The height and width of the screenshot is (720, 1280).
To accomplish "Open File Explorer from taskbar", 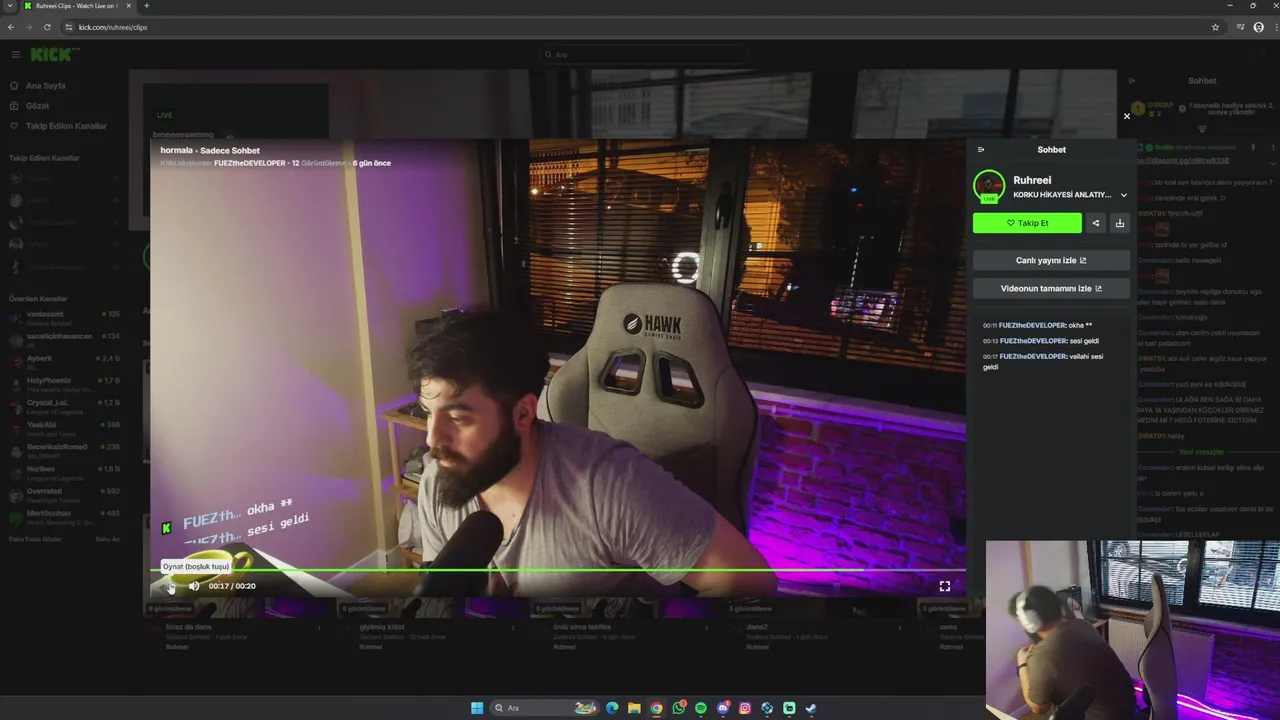I will pyautogui.click(x=634, y=708).
